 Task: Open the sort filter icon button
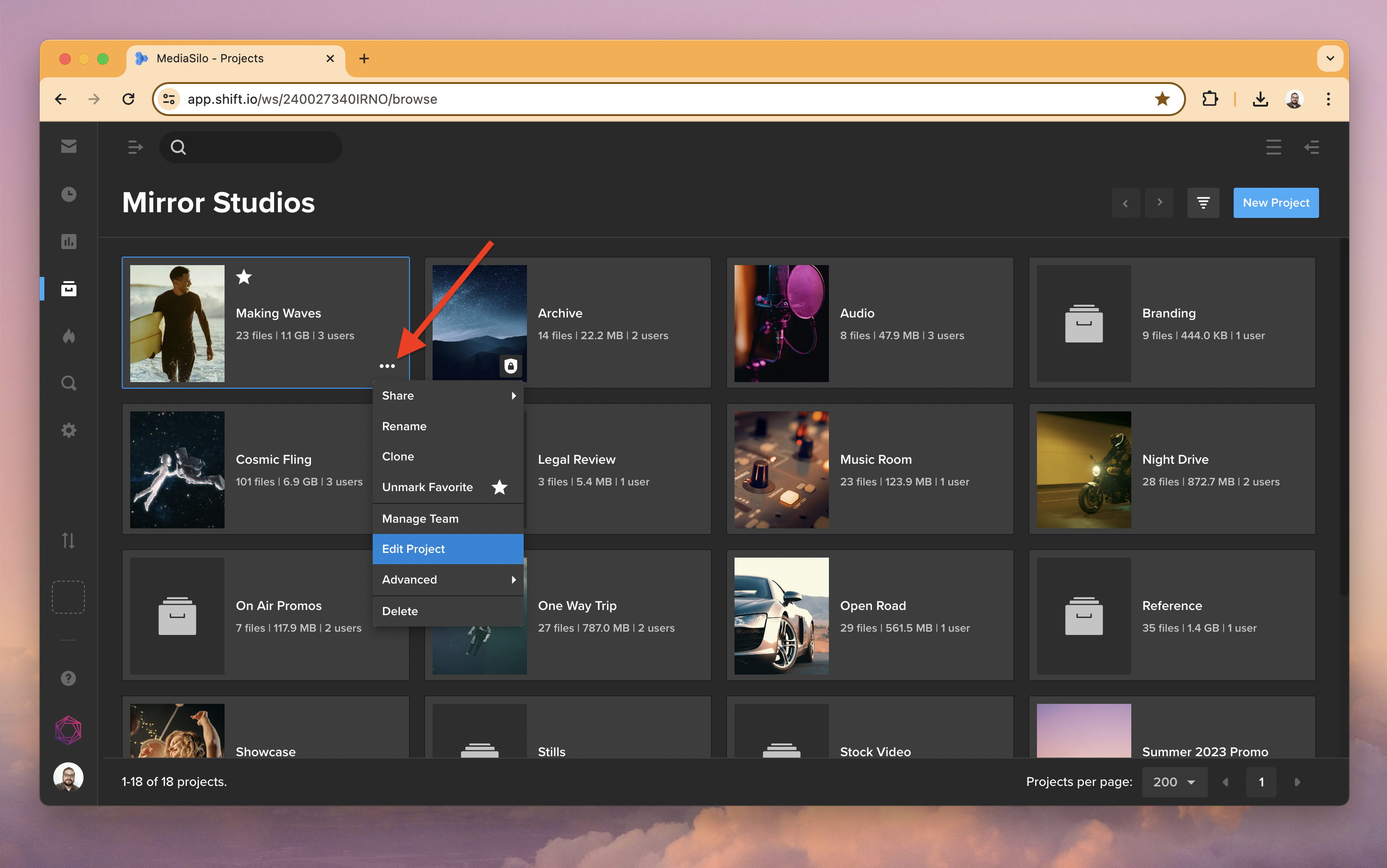coord(1203,203)
